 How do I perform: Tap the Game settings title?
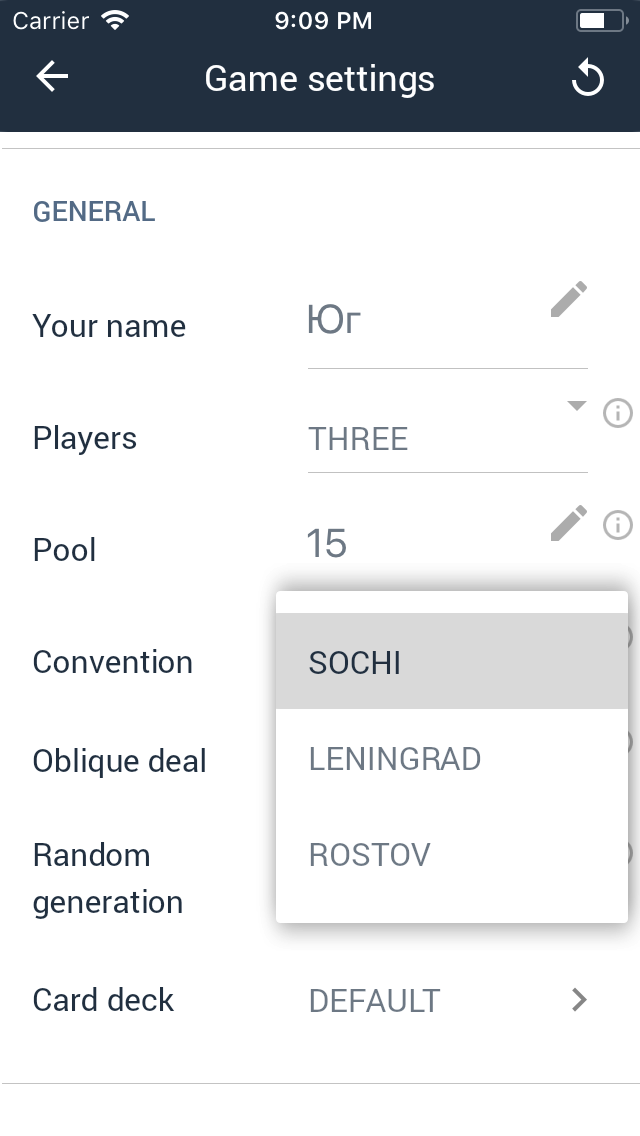point(319,79)
